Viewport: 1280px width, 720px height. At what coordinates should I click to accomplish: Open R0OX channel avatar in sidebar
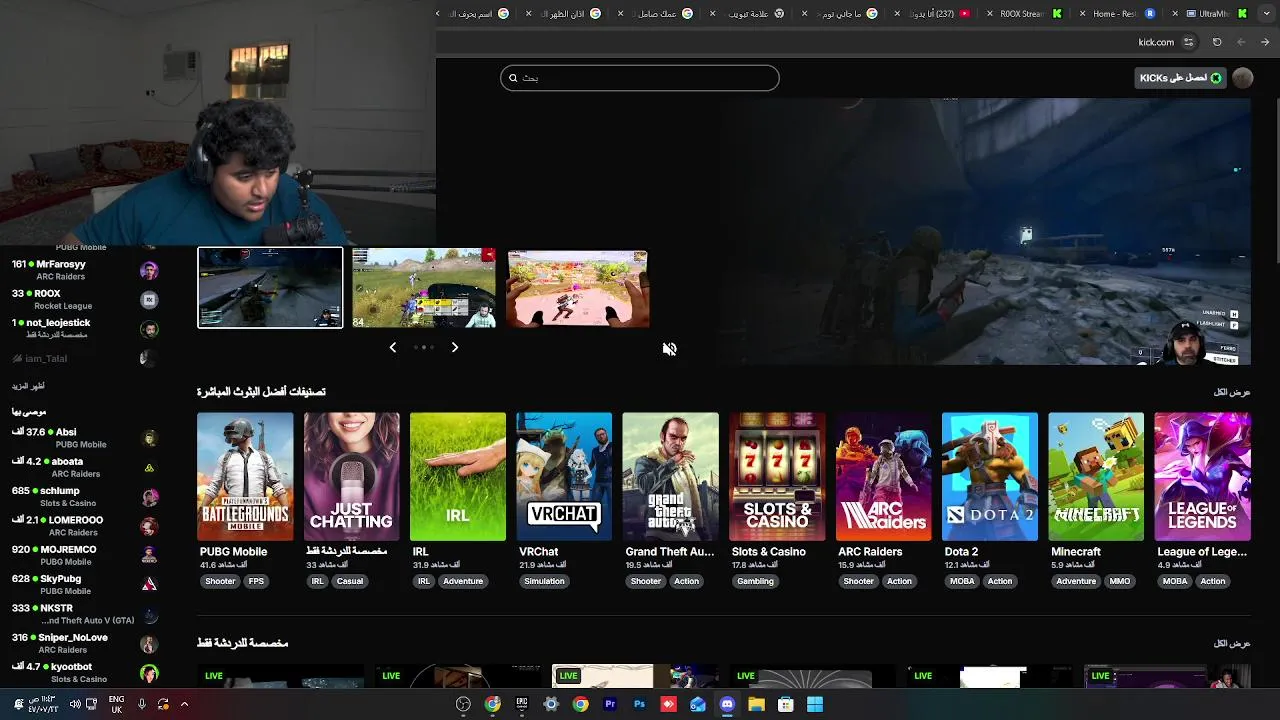(149, 300)
